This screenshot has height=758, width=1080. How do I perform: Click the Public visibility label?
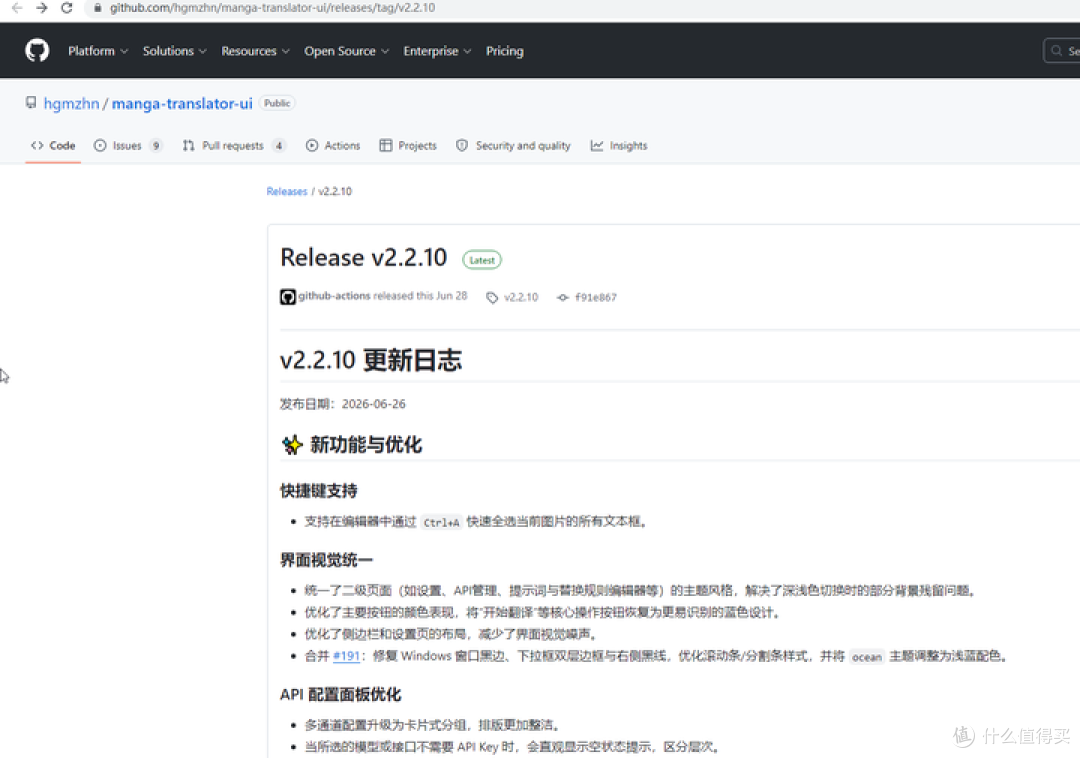(x=277, y=103)
